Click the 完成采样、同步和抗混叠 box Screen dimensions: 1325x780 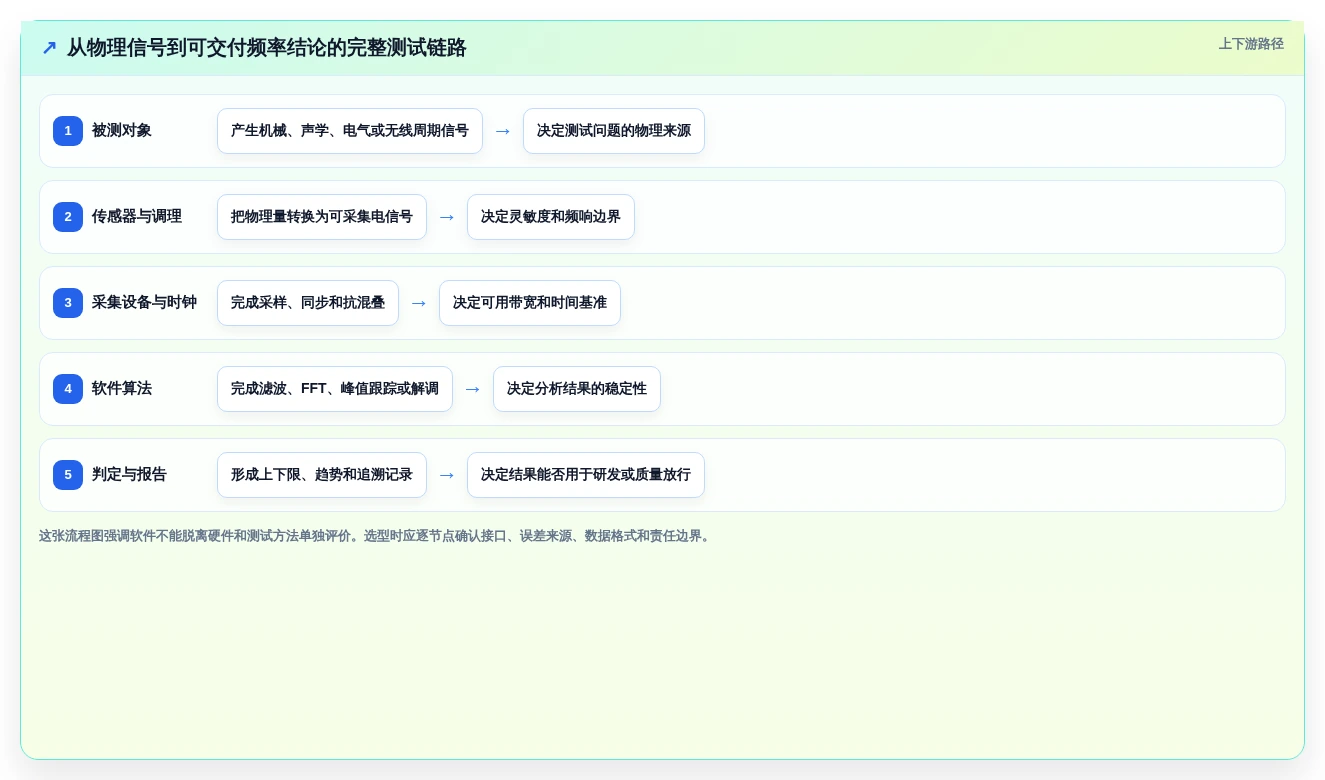coord(308,303)
